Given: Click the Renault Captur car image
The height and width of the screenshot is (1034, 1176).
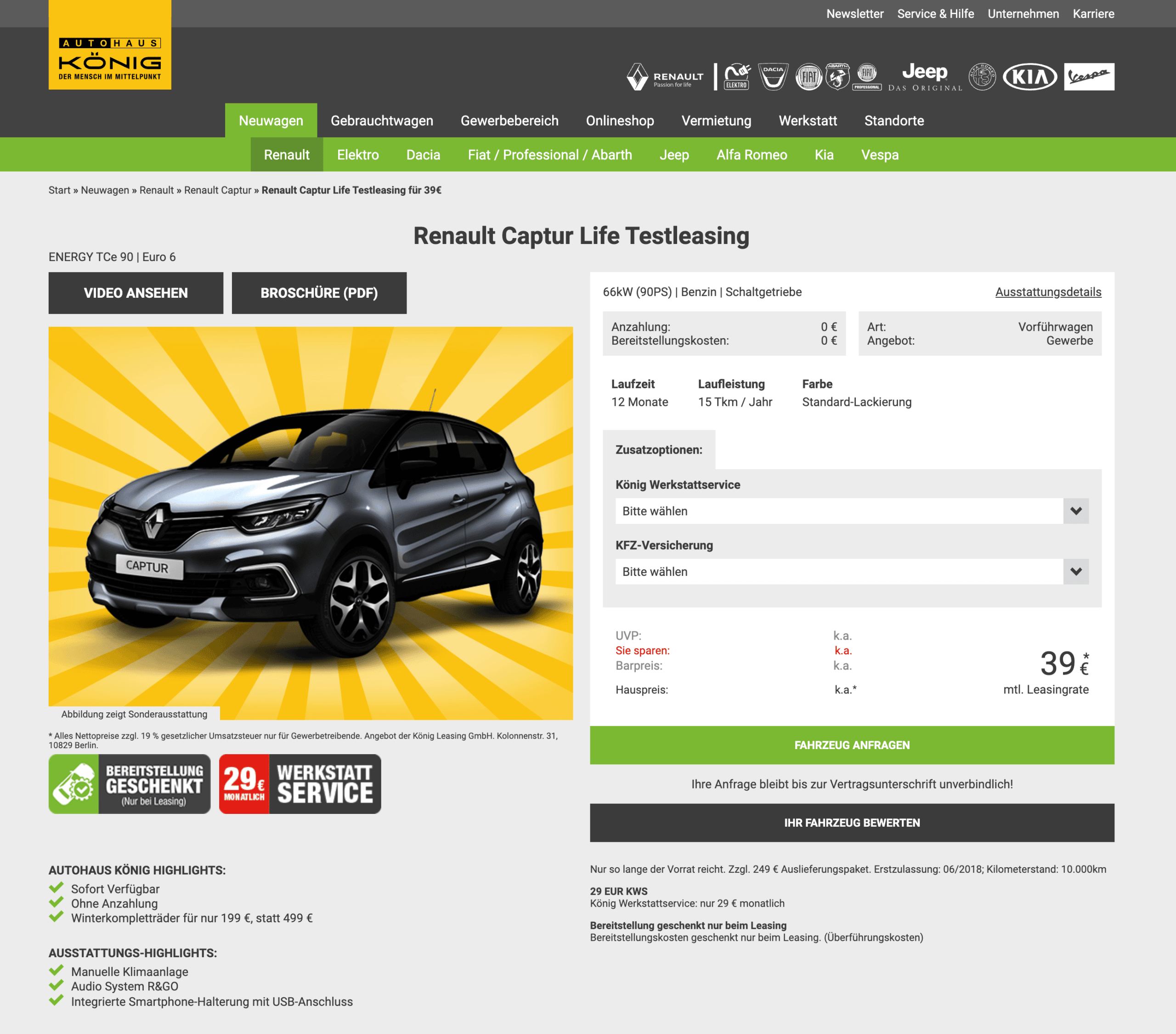Looking at the screenshot, I should point(311,523).
